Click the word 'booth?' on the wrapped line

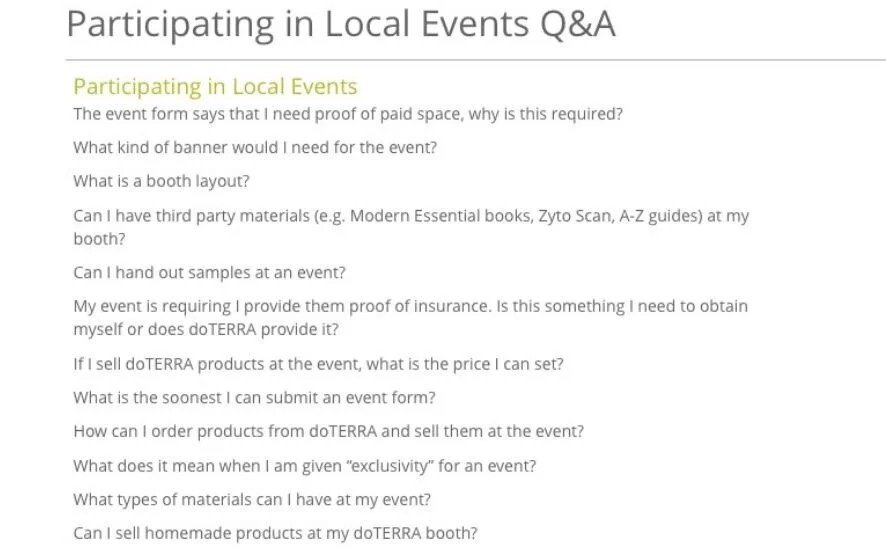[x=99, y=239]
